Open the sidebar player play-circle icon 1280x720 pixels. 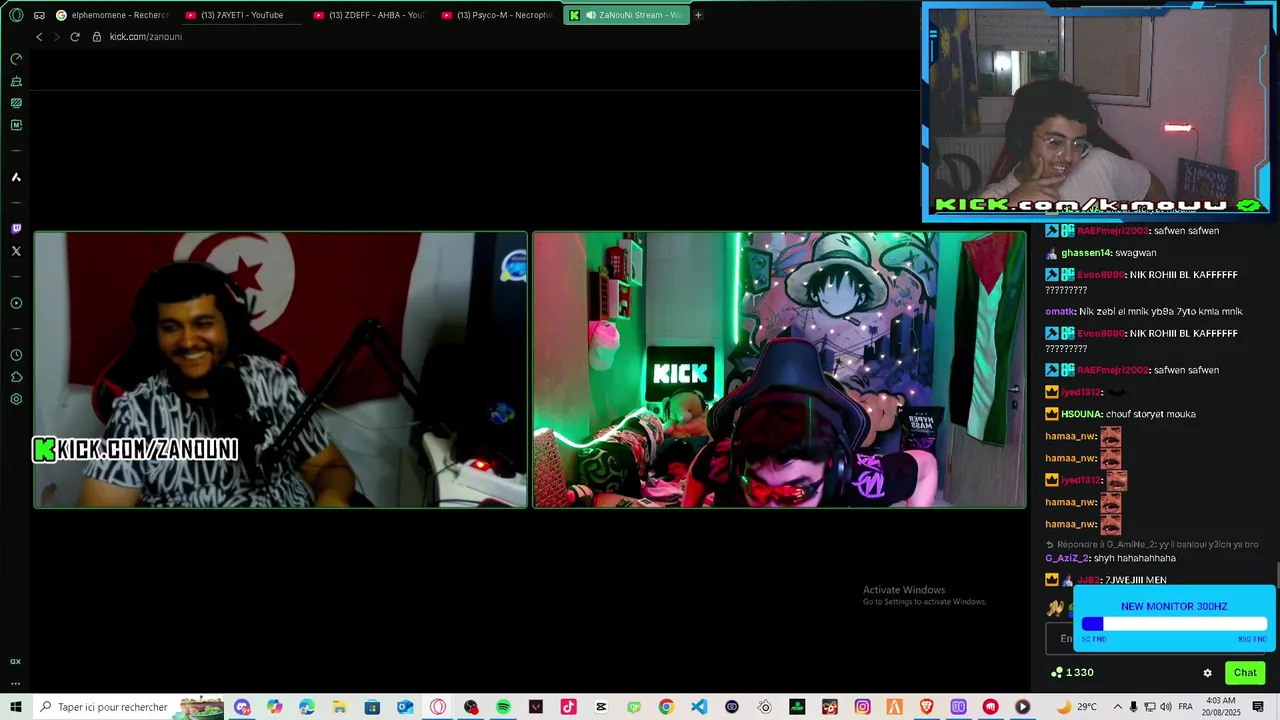16,303
